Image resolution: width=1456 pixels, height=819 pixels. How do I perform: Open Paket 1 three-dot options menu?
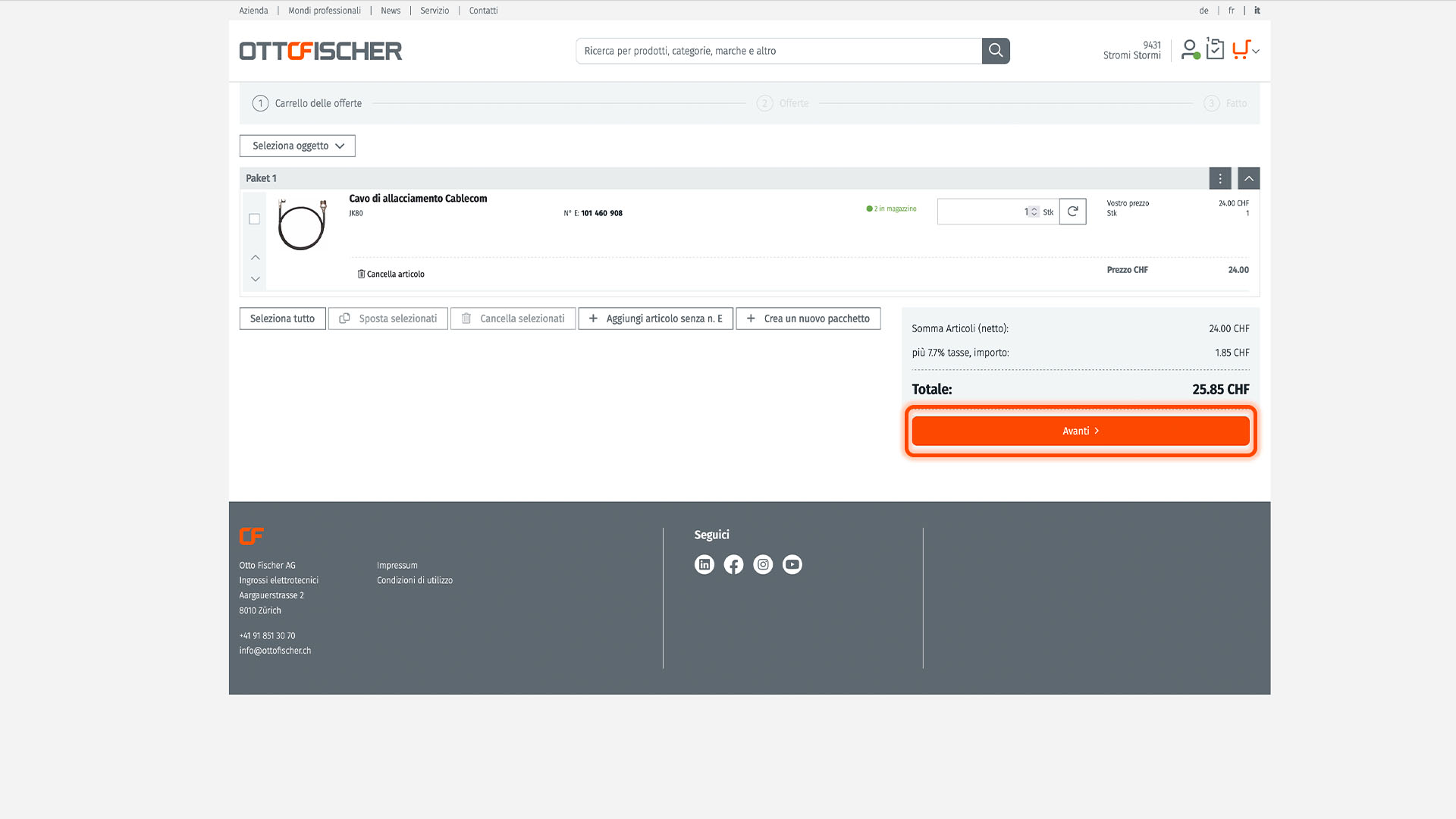(x=1220, y=178)
